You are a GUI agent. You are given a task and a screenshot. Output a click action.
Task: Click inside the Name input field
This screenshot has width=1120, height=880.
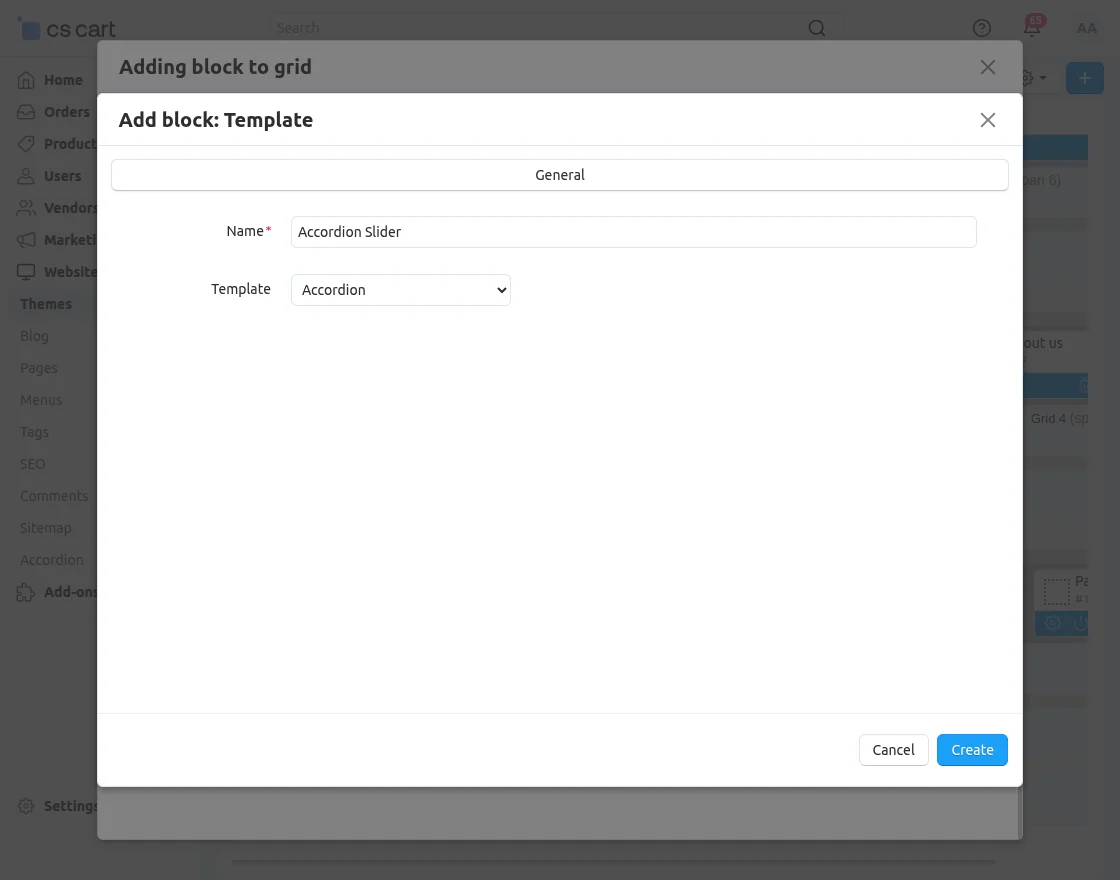pos(633,231)
